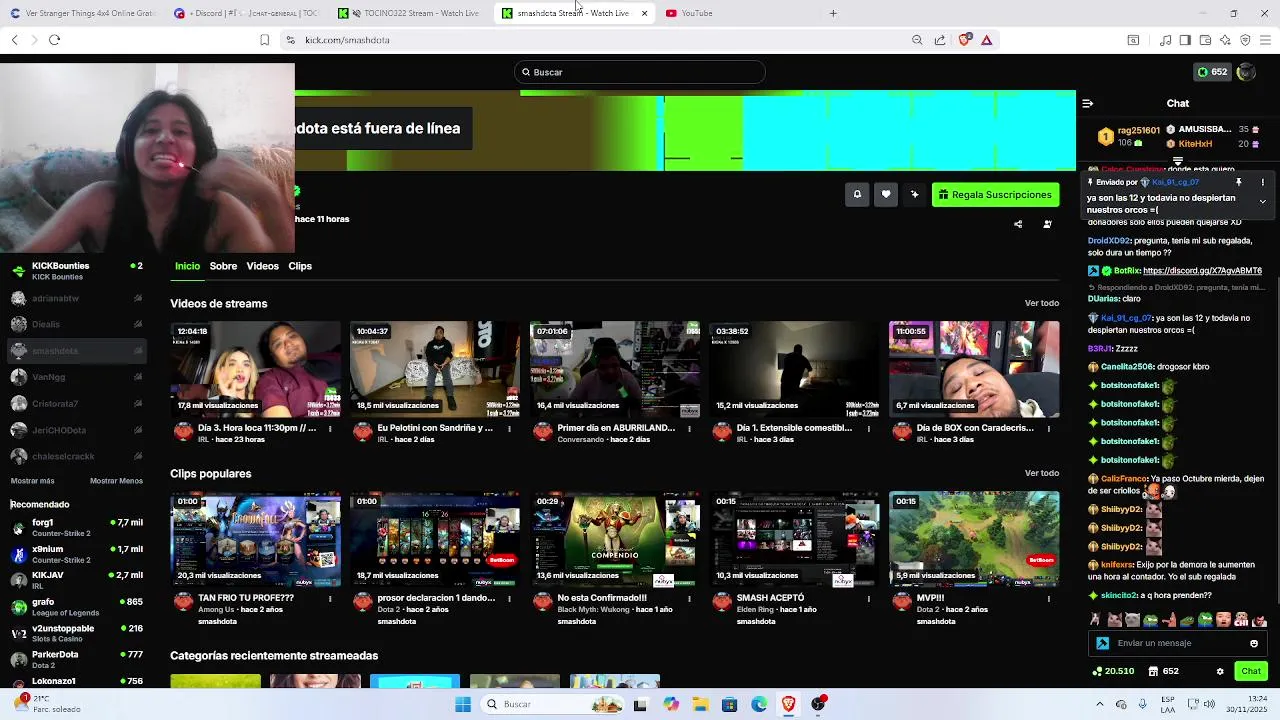Open the KICKs balance 652 button
Viewport: 1280px width, 720px height.
coord(1212,72)
